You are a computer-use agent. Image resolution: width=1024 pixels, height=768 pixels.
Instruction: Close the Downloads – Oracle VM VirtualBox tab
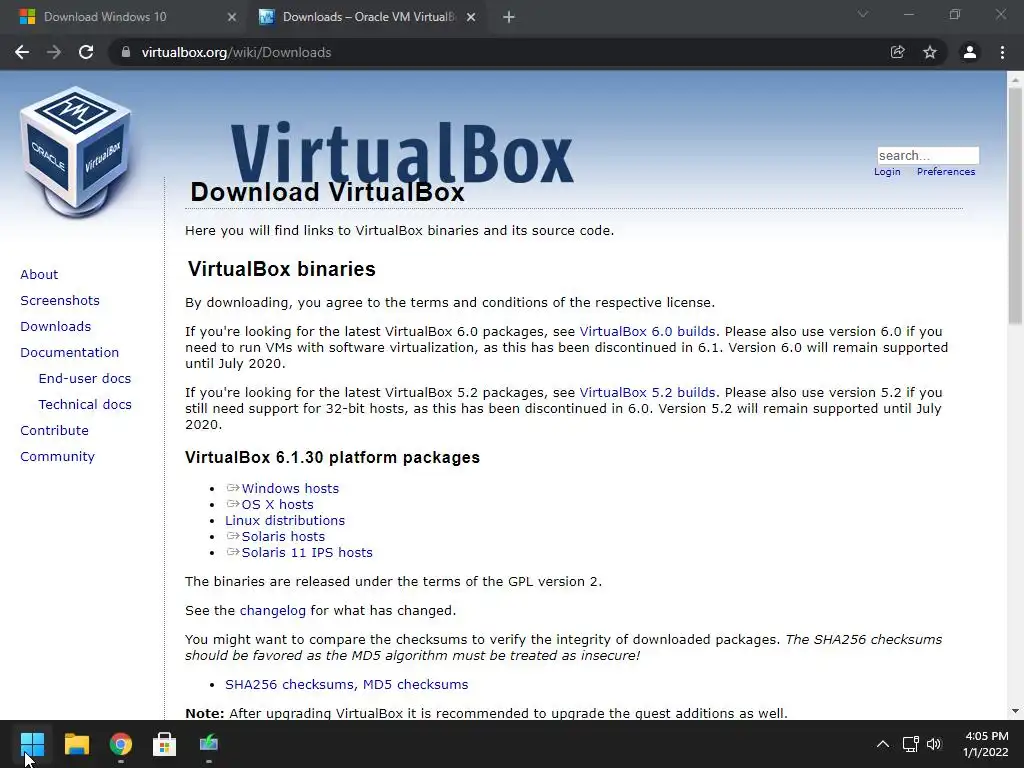(x=471, y=17)
